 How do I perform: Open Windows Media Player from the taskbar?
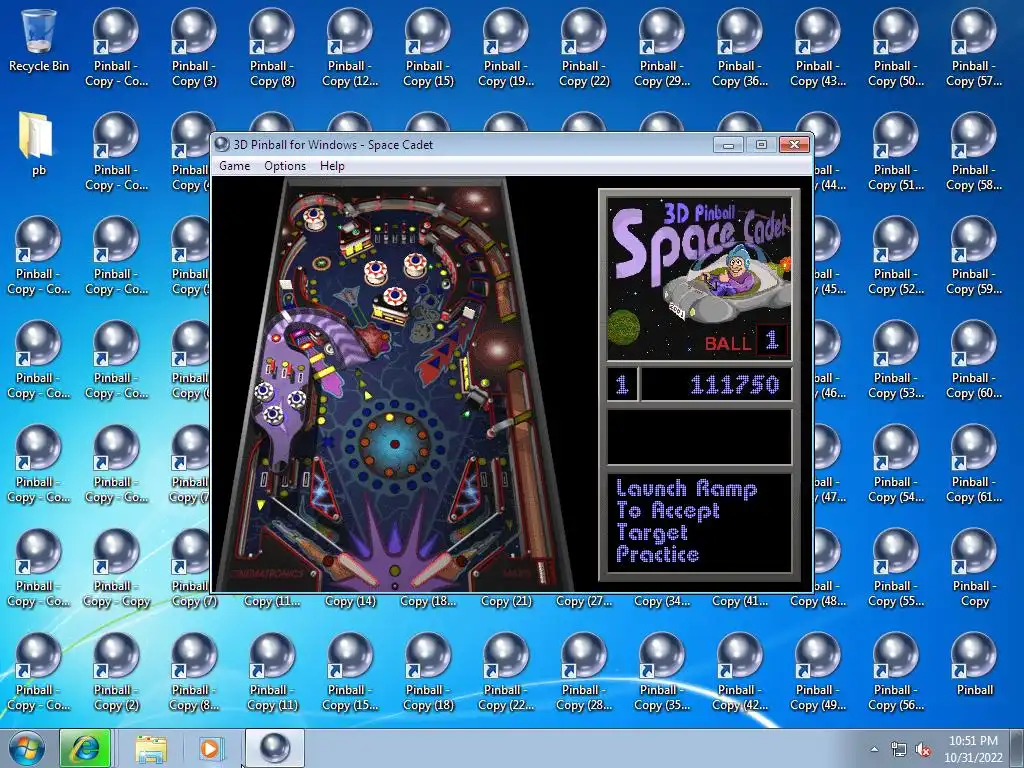210,748
